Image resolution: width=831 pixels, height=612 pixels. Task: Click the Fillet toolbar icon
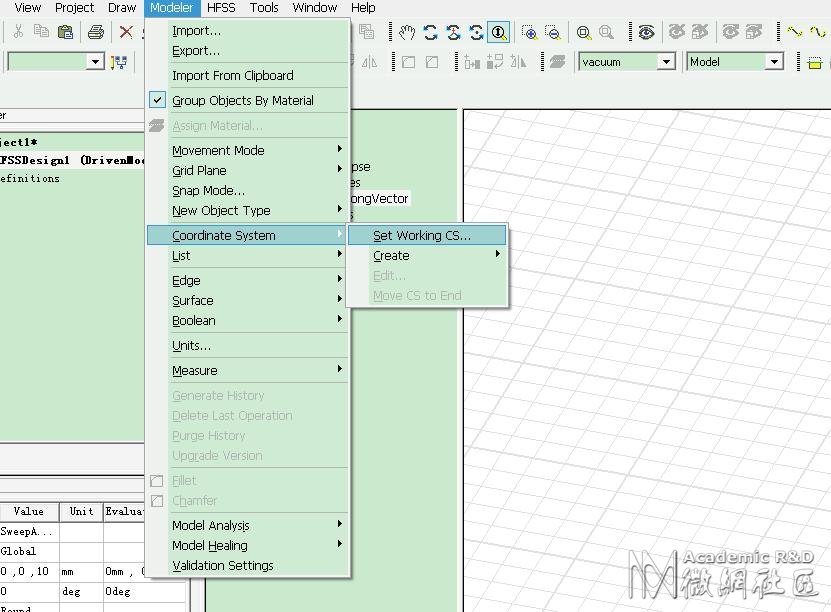[x=408, y=63]
